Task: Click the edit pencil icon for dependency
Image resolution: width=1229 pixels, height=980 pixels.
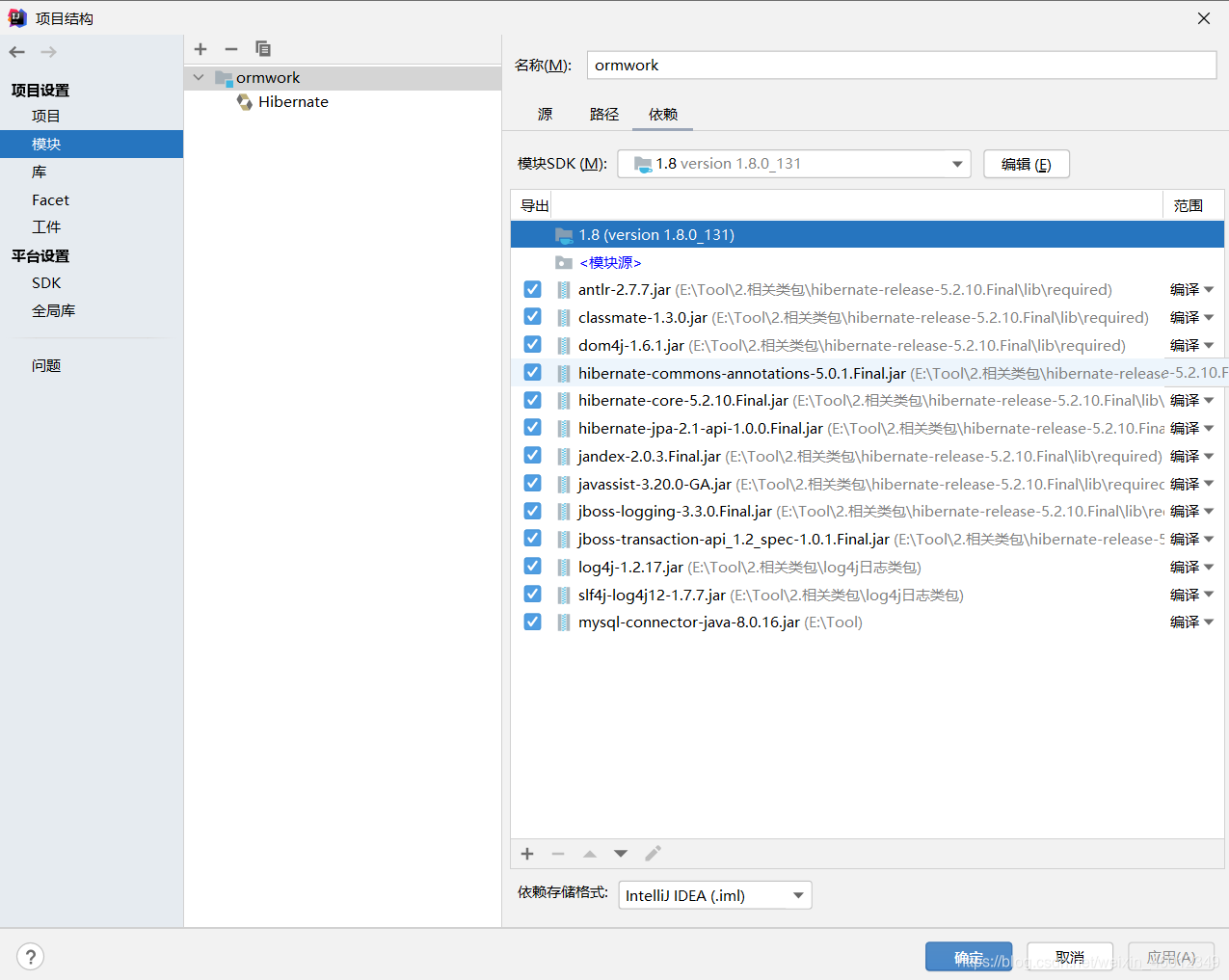Action: [x=653, y=854]
